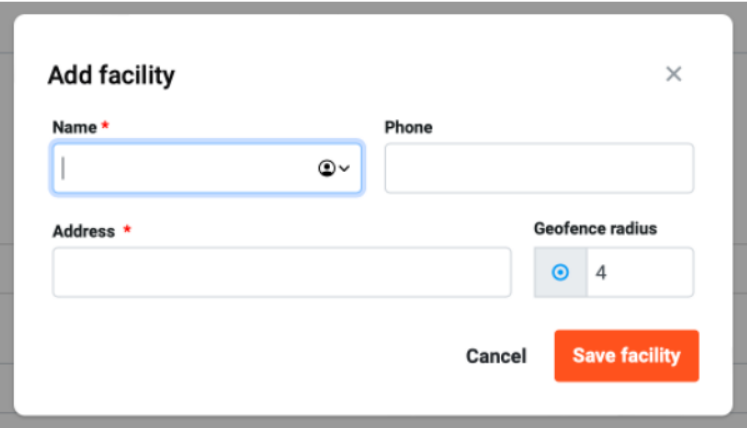747x428 pixels.
Task: Click the contact autofill icon in Name field
Action: pos(327,168)
